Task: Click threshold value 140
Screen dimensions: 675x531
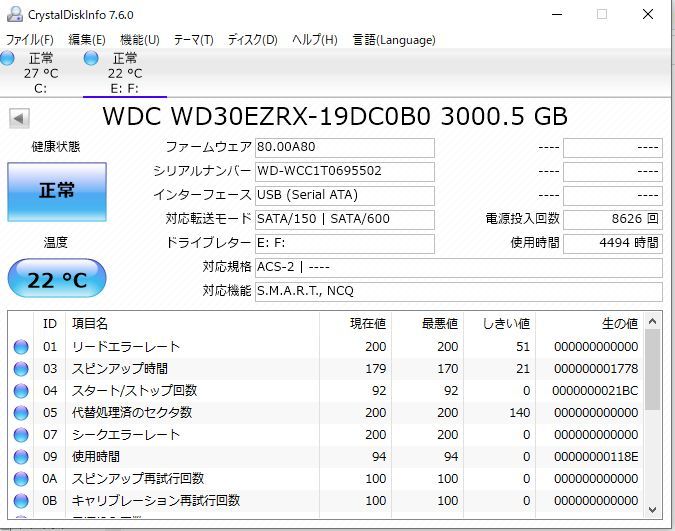Action: pyautogui.click(x=520, y=413)
